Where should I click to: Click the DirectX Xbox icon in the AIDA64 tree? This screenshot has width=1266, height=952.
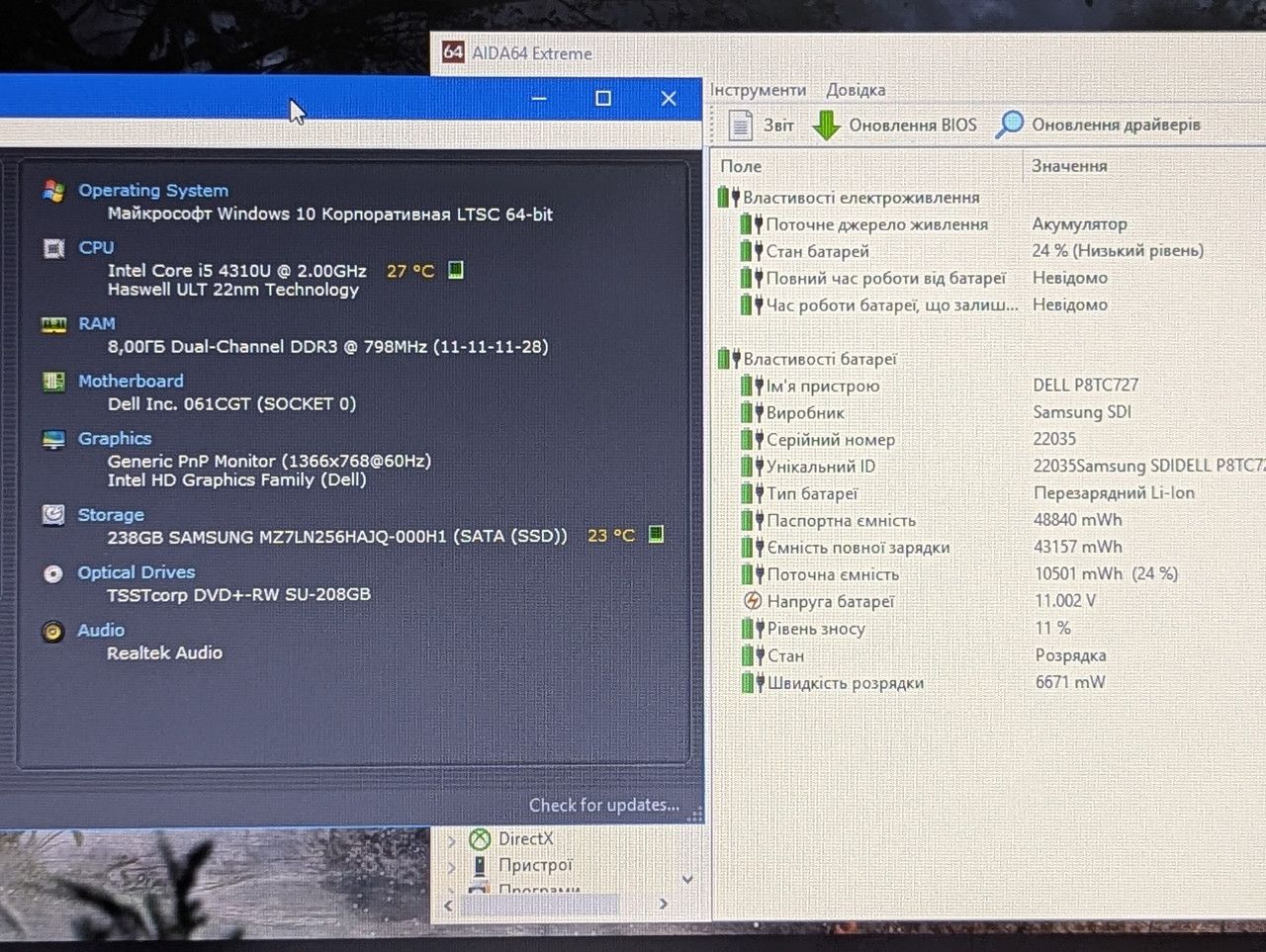click(480, 839)
